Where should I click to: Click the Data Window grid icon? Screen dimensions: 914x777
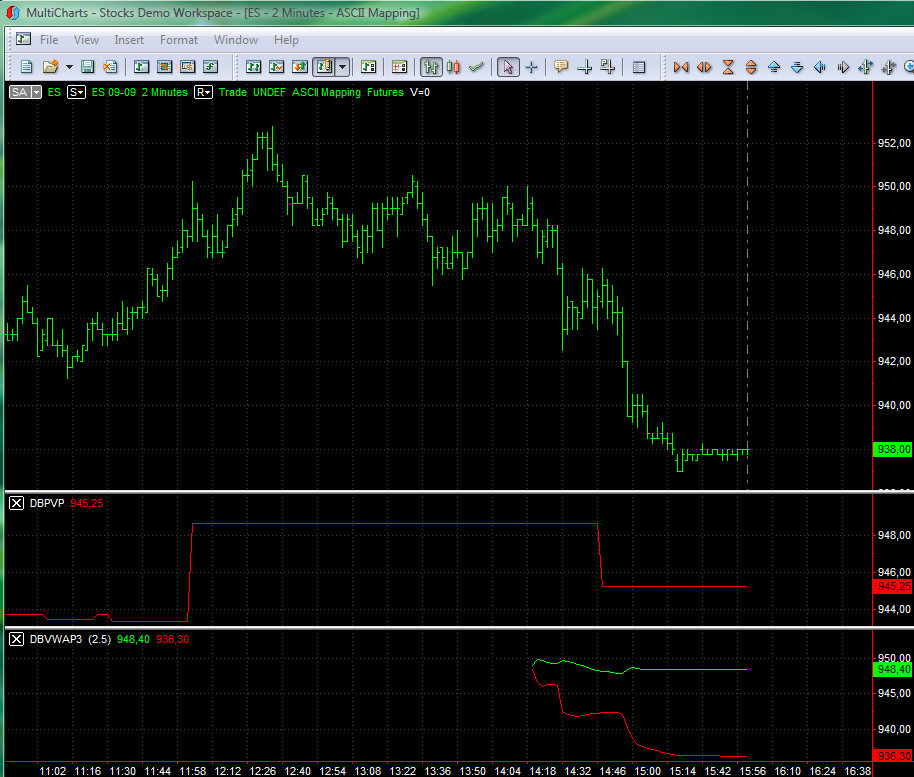(399, 67)
